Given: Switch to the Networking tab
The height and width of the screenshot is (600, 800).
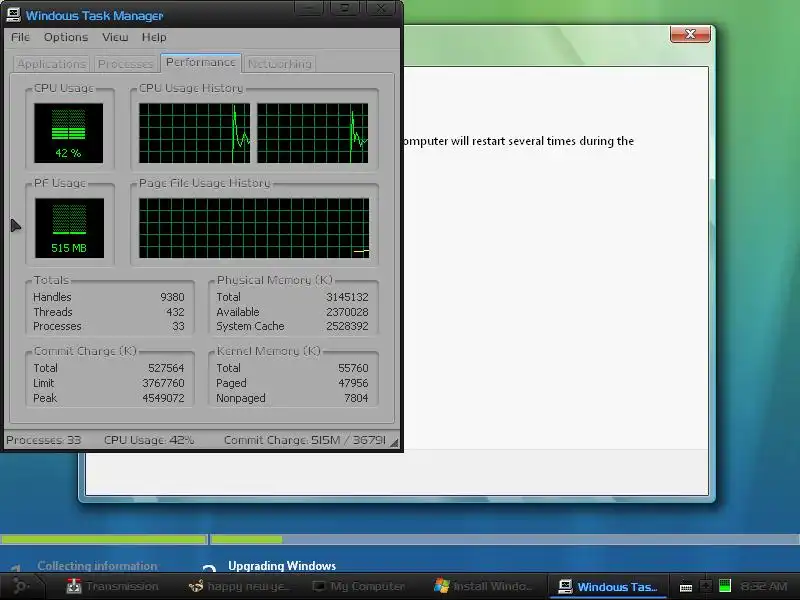Looking at the screenshot, I should coord(280,64).
